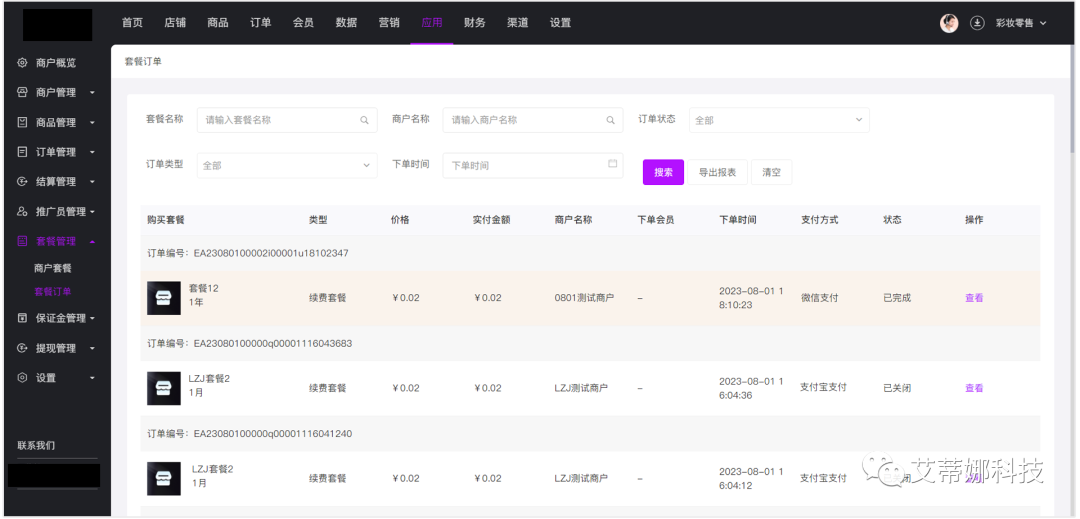Image resolution: width=1080 pixels, height=519 pixels.
Task: Open 商户套餐 submenu item
Action: click(x=53, y=268)
